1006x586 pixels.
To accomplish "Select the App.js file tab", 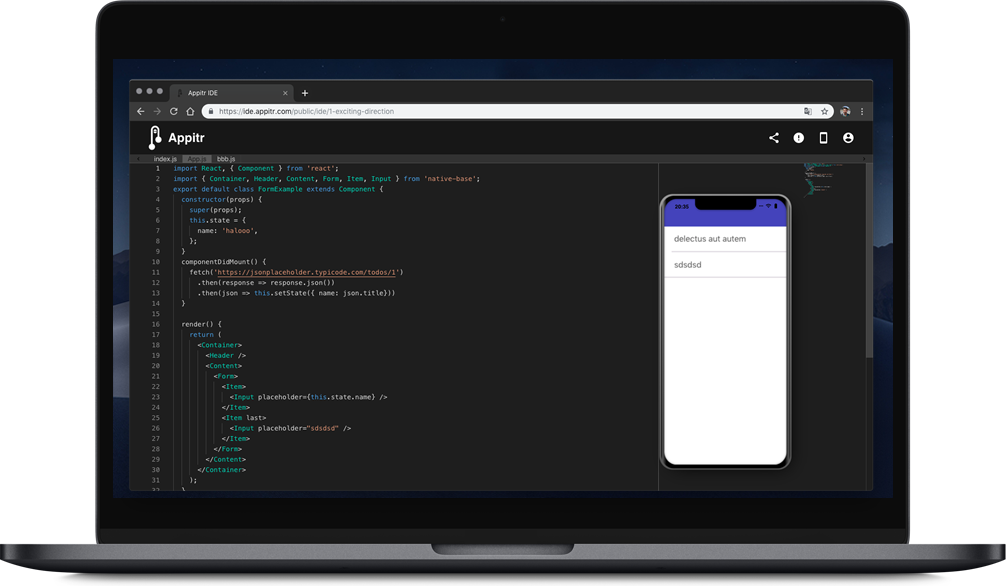I will tap(196, 159).
